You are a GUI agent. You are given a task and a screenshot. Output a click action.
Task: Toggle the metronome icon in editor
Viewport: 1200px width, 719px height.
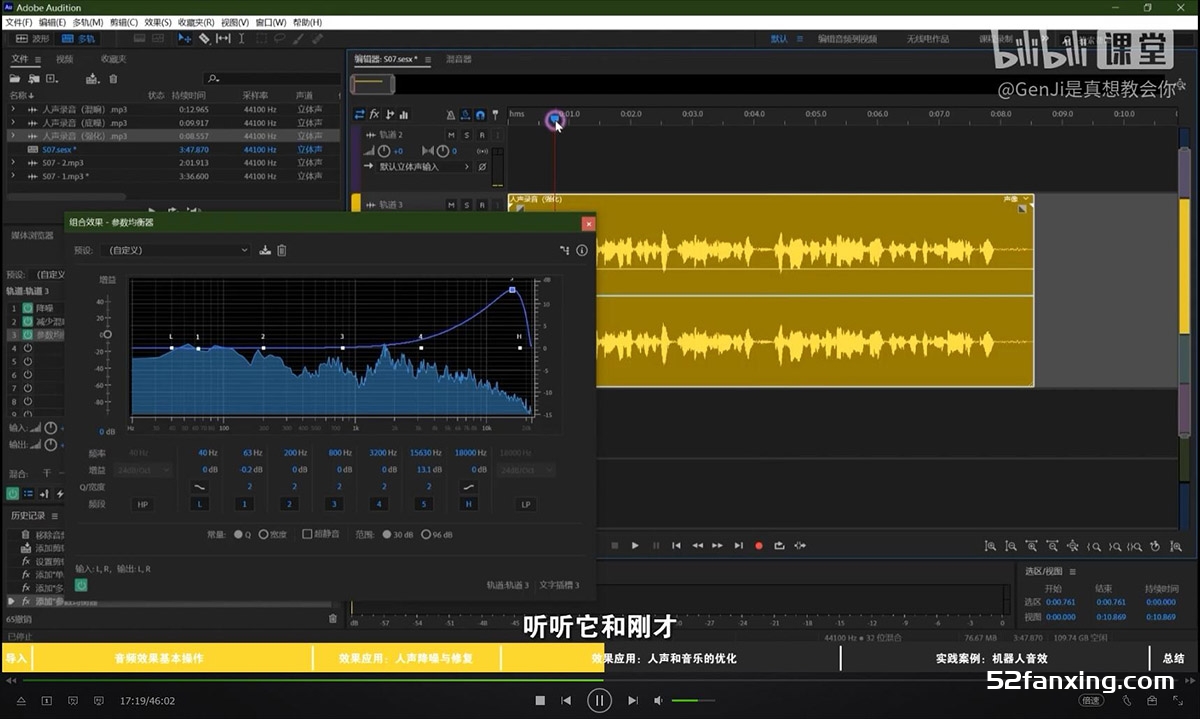pos(451,114)
